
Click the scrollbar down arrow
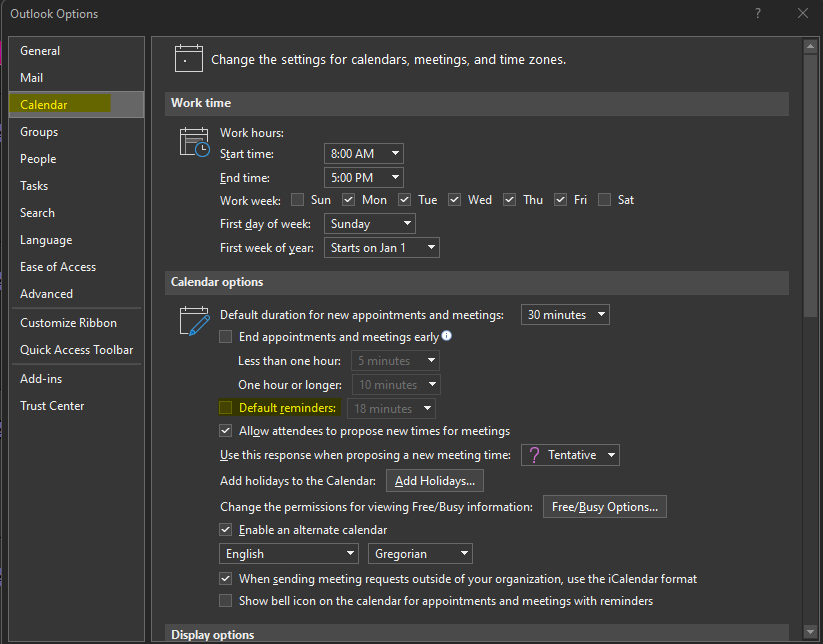(810, 631)
